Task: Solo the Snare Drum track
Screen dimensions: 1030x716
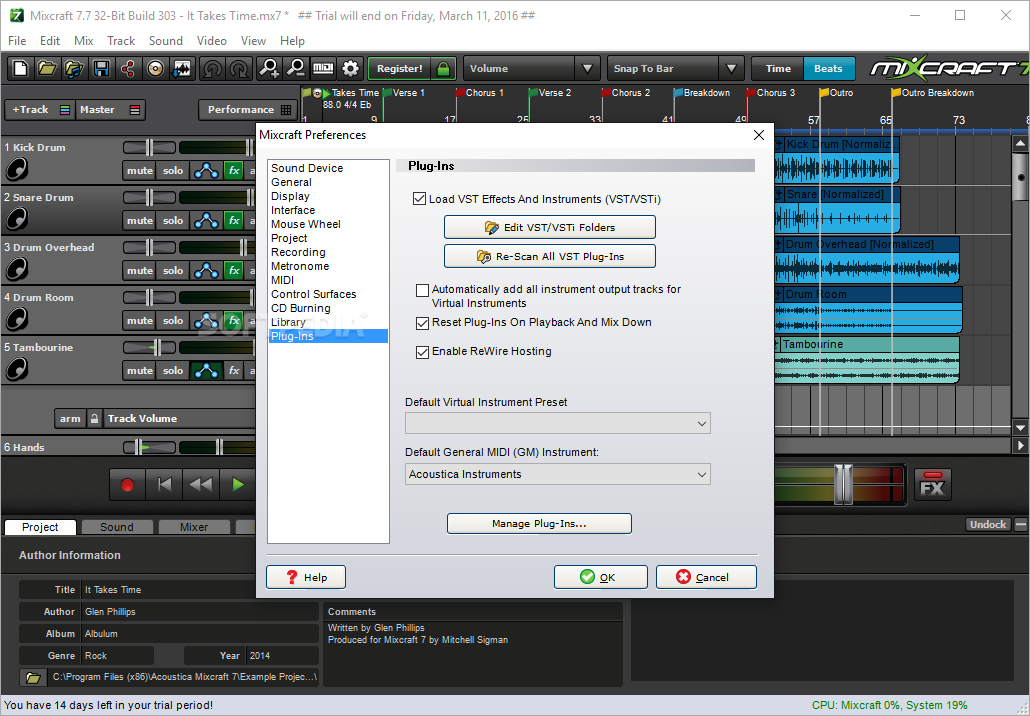Action: click(x=173, y=221)
